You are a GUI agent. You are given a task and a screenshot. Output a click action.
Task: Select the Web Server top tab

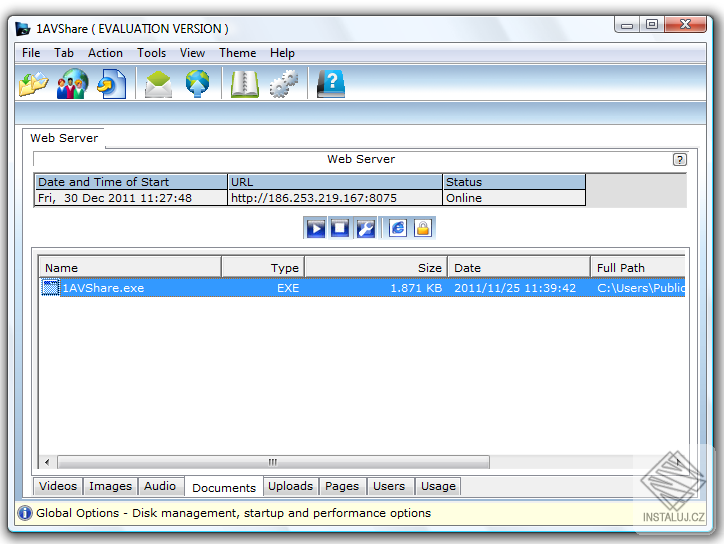tap(64, 138)
